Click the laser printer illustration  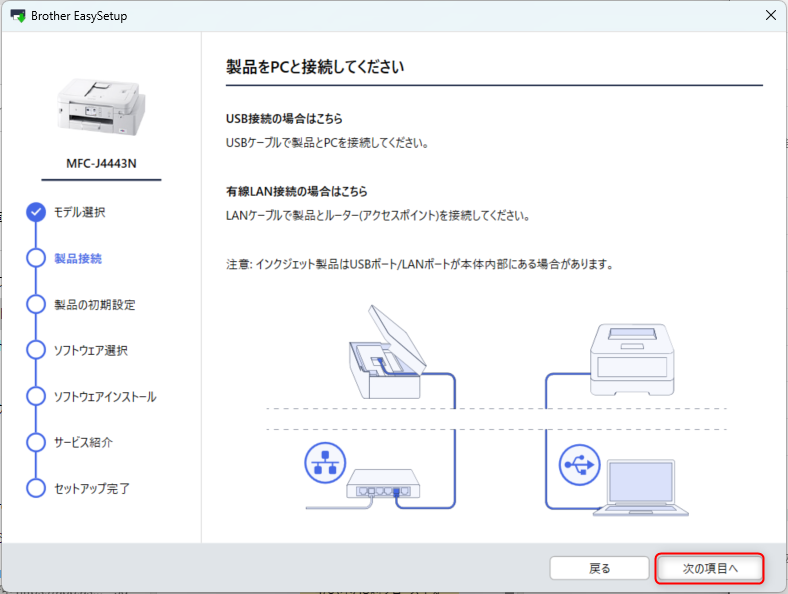pos(632,359)
